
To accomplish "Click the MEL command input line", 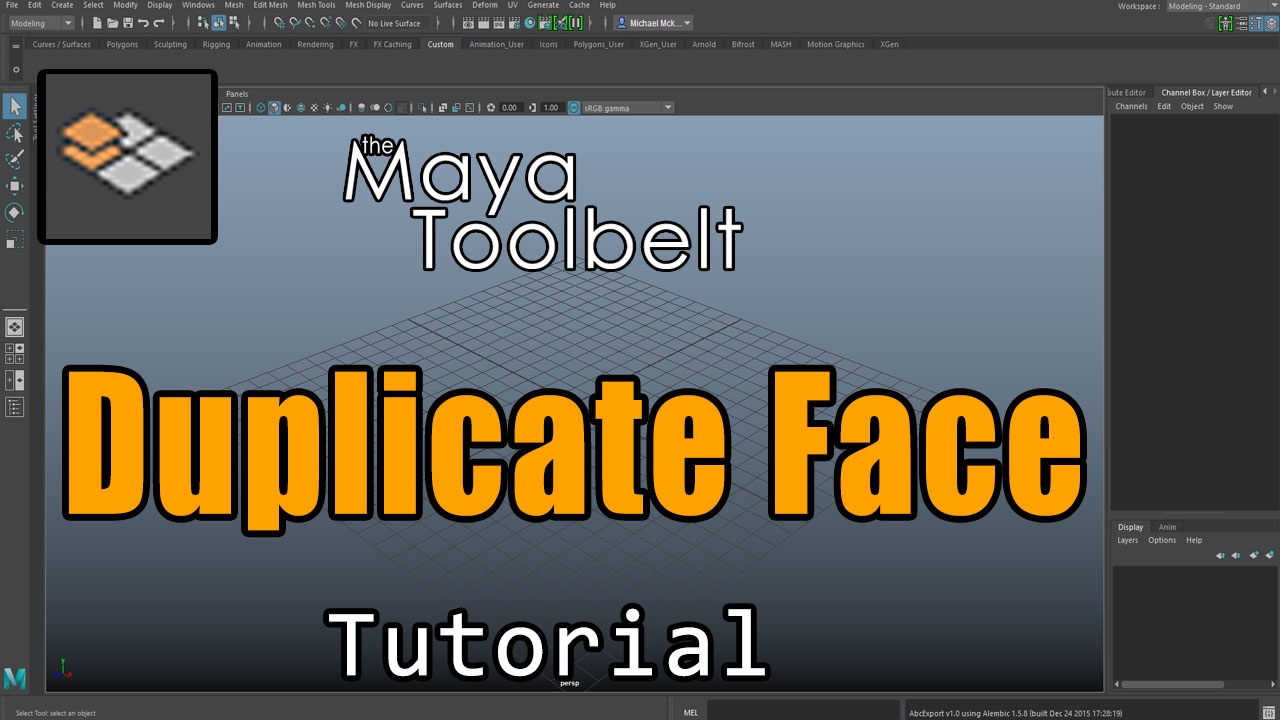I will pyautogui.click(x=804, y=713).
